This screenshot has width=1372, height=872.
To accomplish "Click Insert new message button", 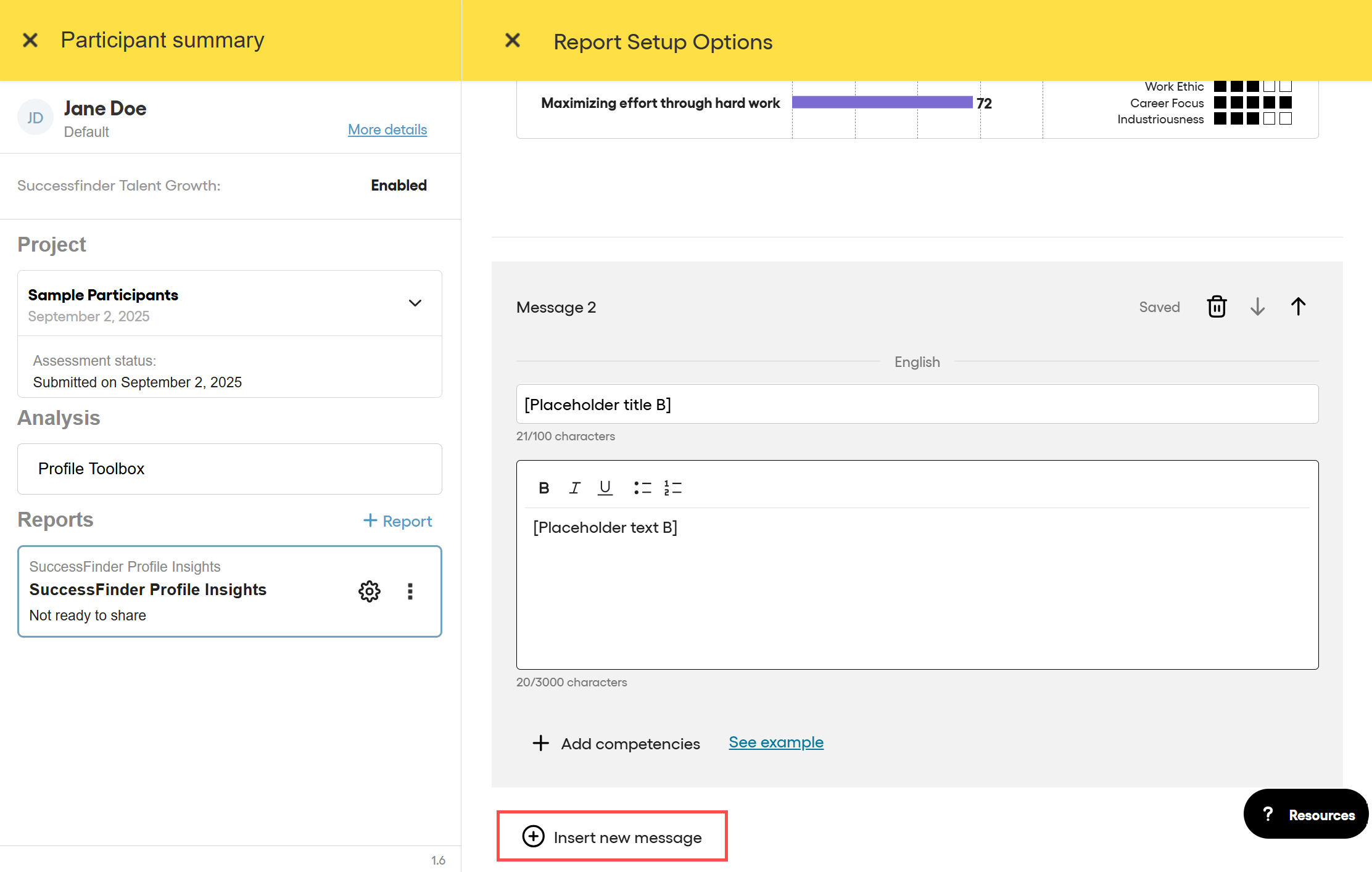I will pos(612,837).
